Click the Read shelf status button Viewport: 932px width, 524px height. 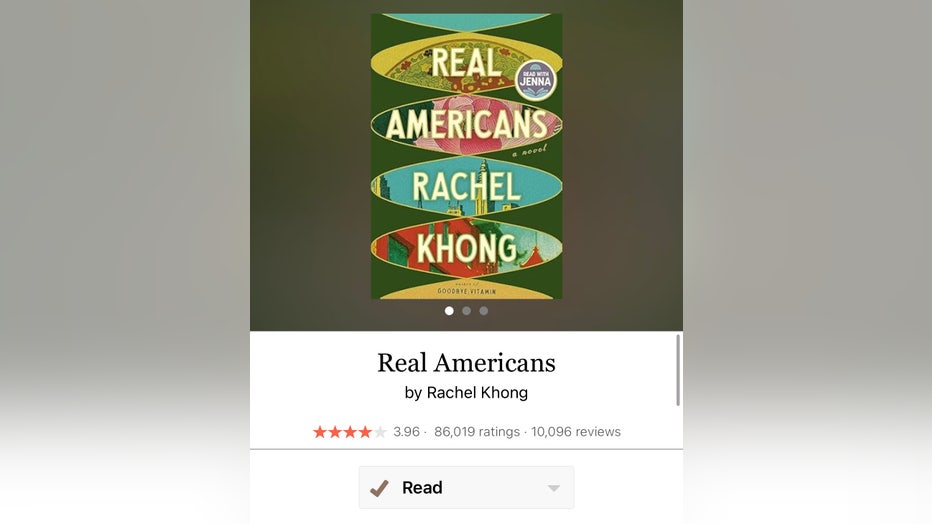click(x=467, y=488)
